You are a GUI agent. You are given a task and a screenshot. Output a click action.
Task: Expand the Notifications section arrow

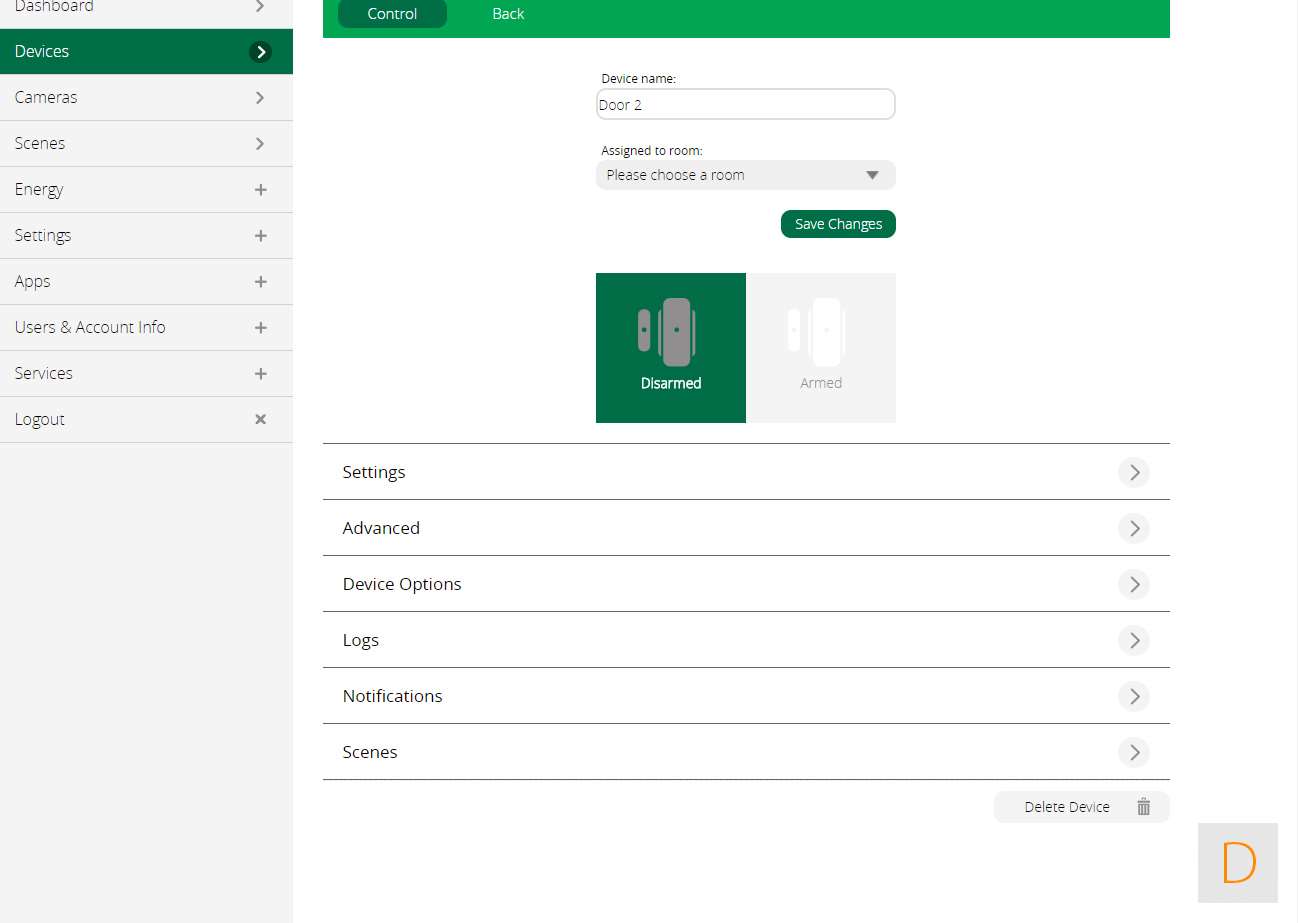[x=1133, y=696]
